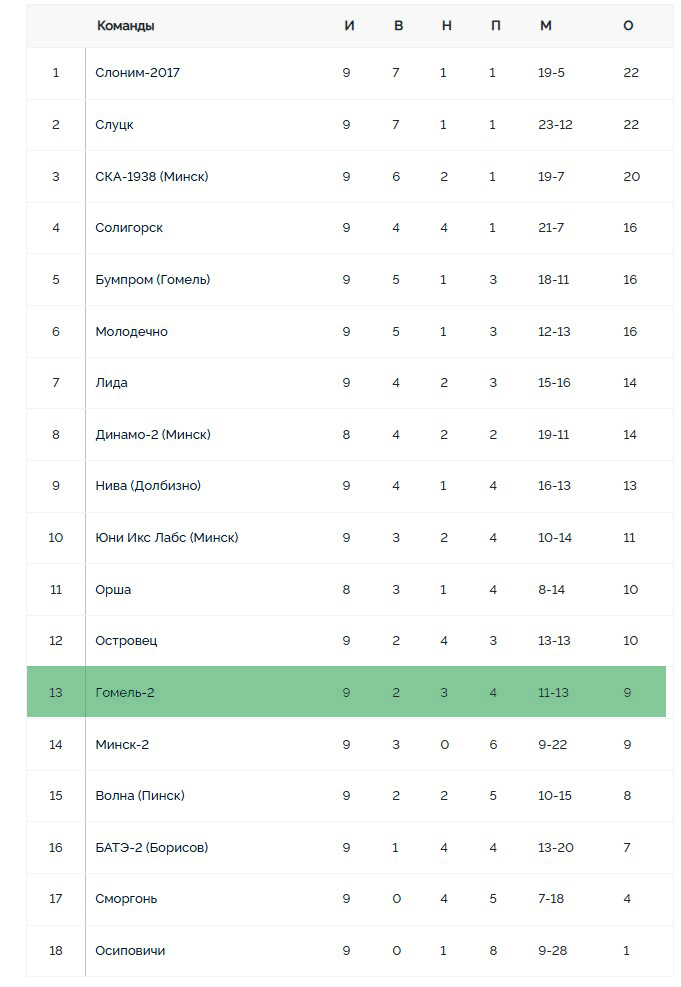Click the Молодечно team name
681x987 pixels.
(x=132, y=332)
